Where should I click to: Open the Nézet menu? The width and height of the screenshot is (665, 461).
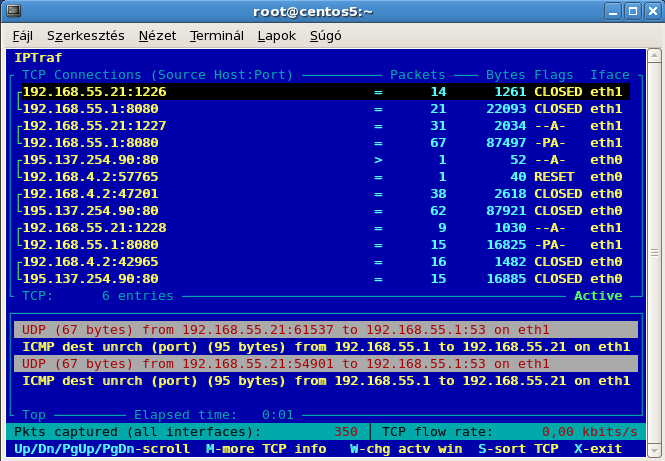tap(157, 35)
